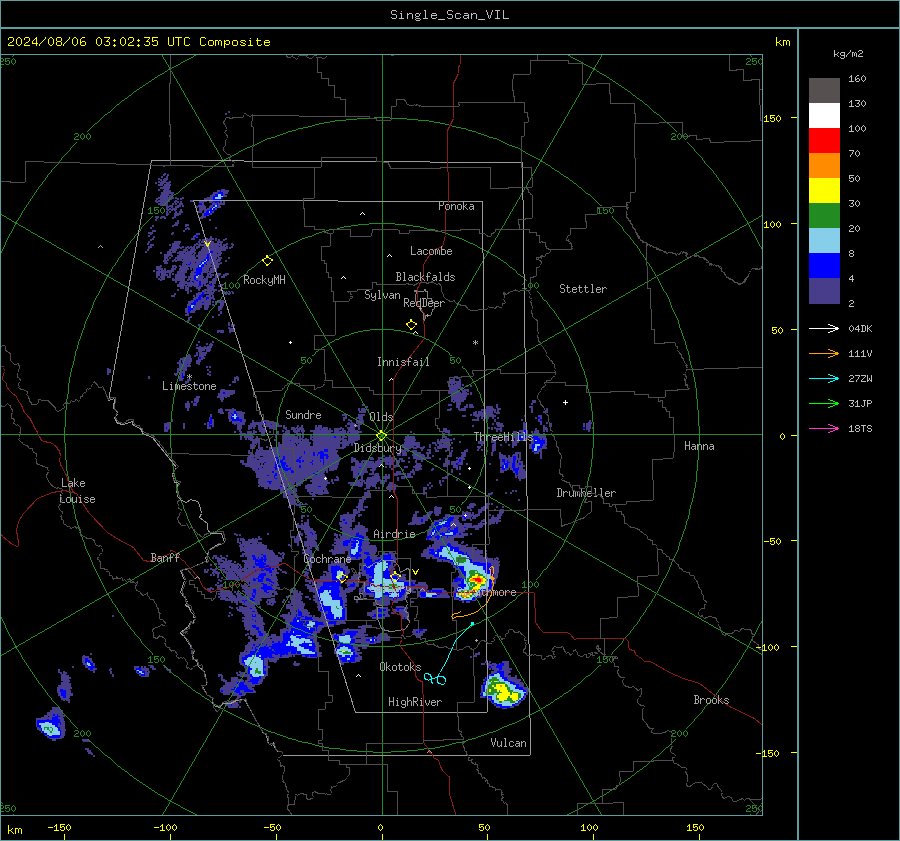
Task: Click the yellow-green storm cell east of HighRiver
Action: (x=503, y=690)
